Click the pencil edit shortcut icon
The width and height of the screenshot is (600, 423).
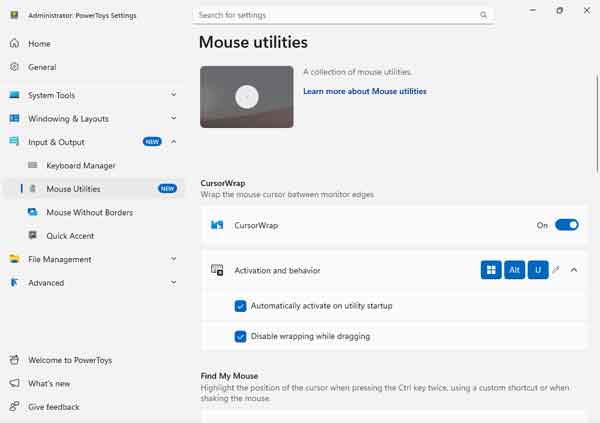[x=557, y=270]
